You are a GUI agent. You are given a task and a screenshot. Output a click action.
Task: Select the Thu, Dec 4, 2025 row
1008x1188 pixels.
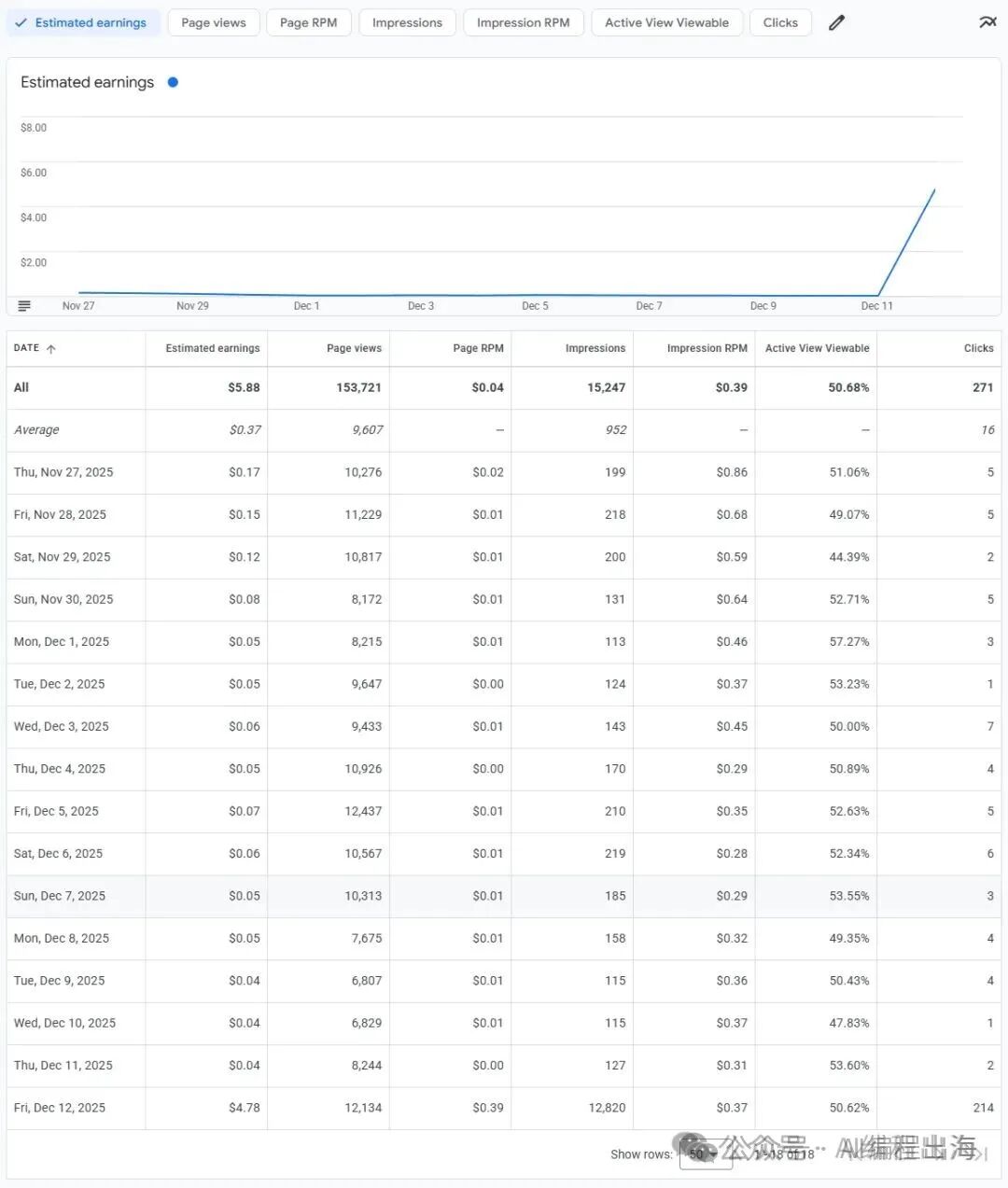pos(504,769)
